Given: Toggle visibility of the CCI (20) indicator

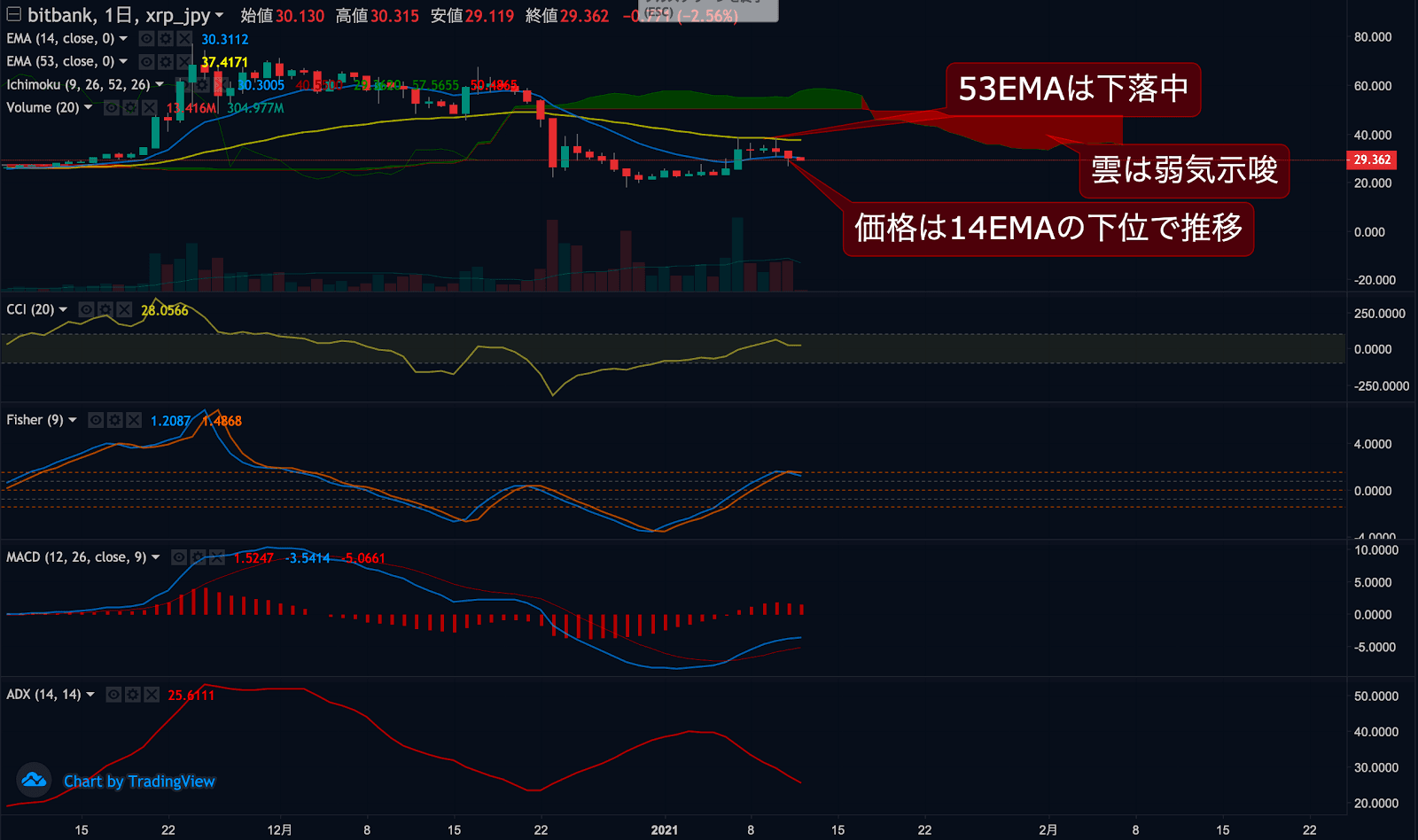Looking at the screenshot, I should click(x=87, y=310).
